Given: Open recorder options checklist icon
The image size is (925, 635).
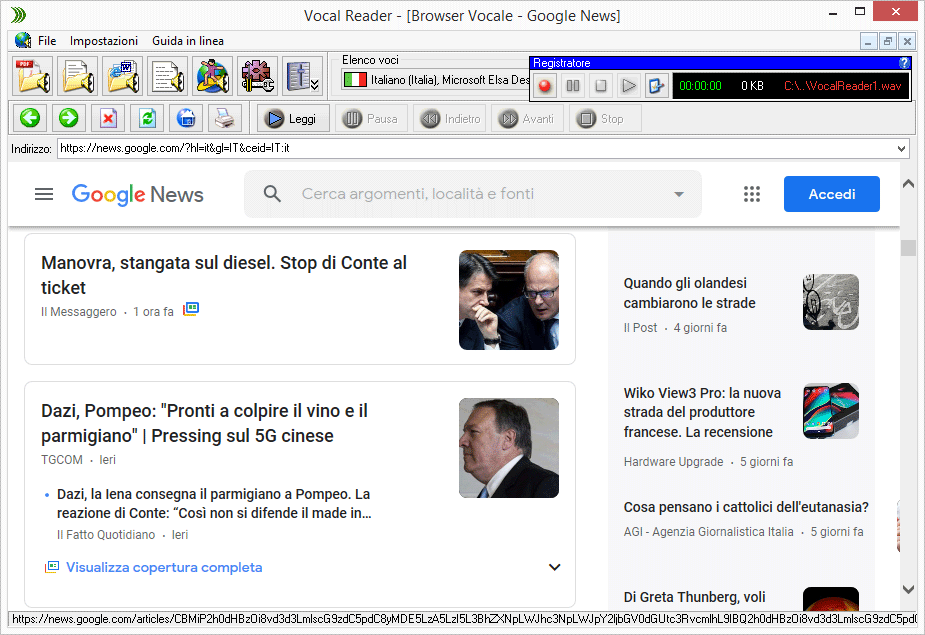Looking at the screenshot, I should [656, 86].
